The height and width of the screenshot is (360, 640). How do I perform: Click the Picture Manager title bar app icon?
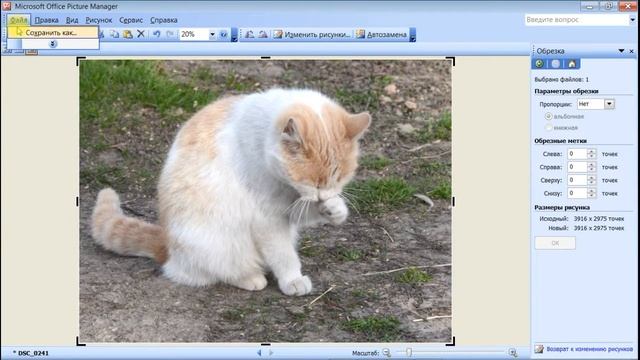(x=7, y=6)
